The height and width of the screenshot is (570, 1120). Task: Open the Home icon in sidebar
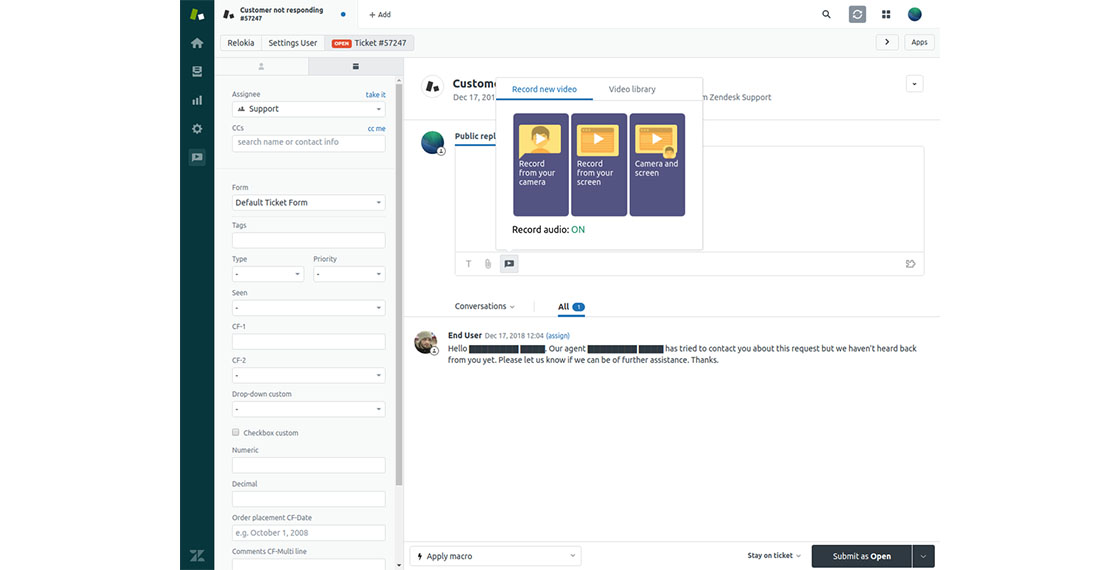click(x=197, y=43)
